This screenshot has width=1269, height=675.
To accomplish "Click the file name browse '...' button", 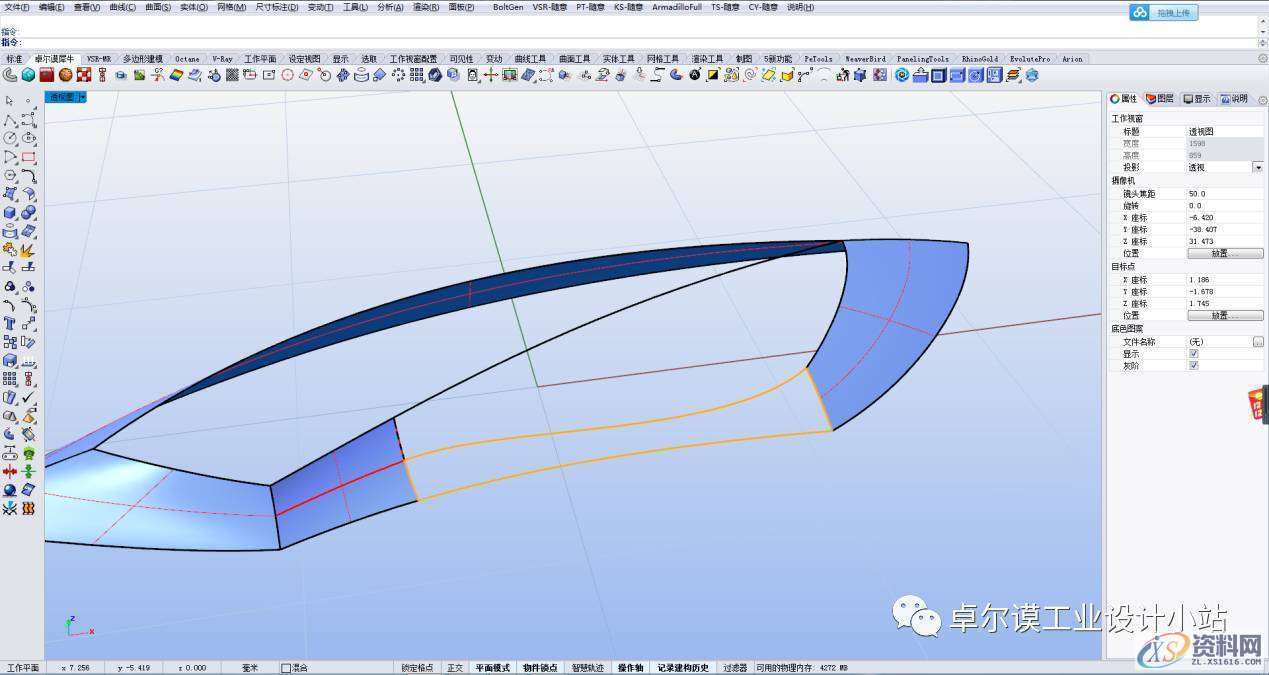I will tap(1257, 341).
